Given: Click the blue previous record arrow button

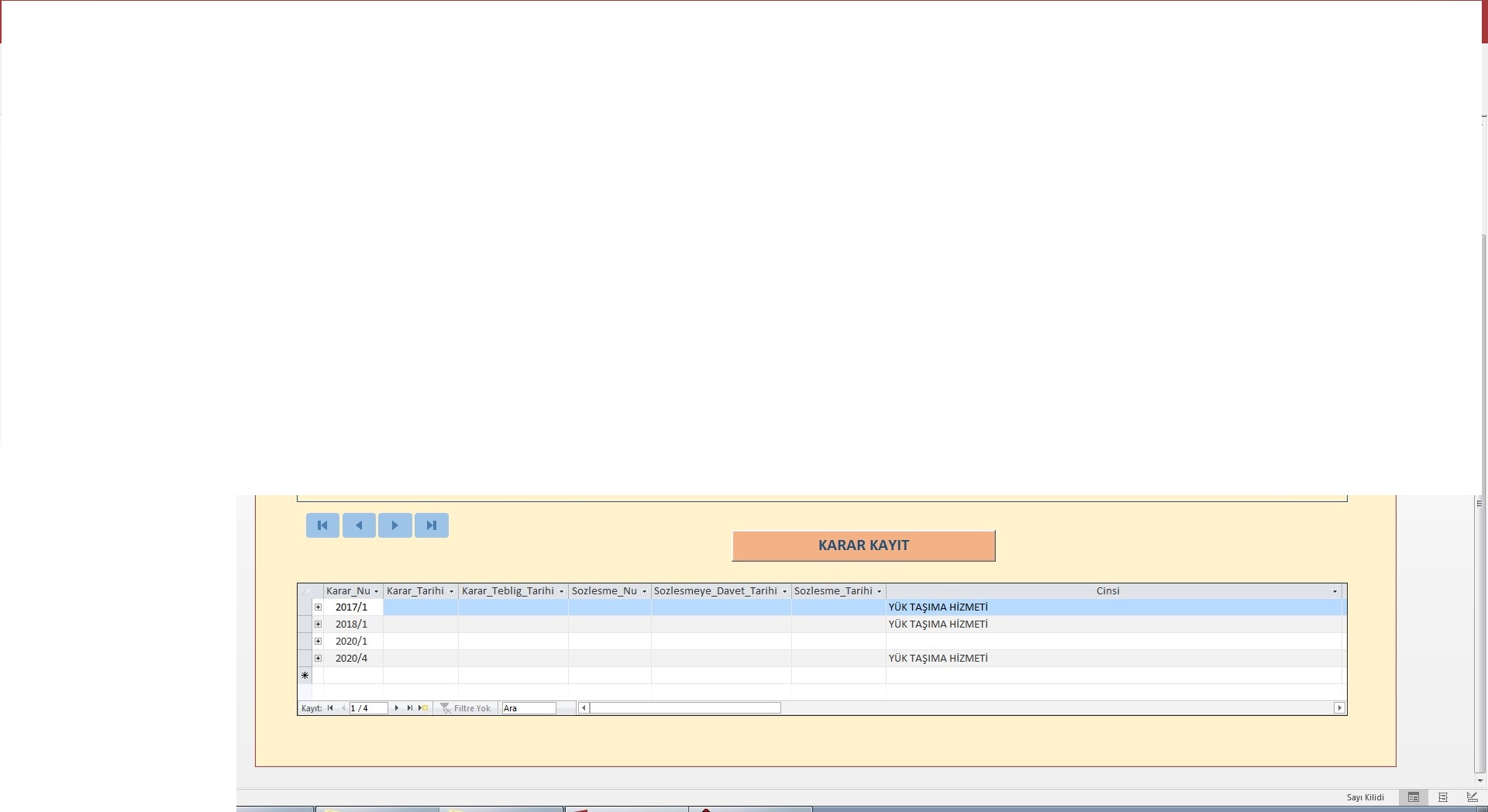Looking at the screenshot, I should 359,525.
